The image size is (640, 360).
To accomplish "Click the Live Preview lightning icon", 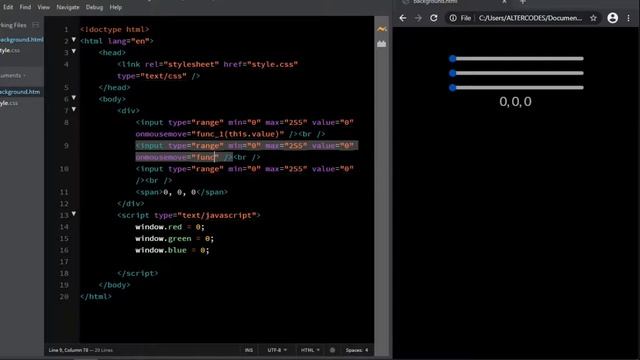I will coord(382,29).
